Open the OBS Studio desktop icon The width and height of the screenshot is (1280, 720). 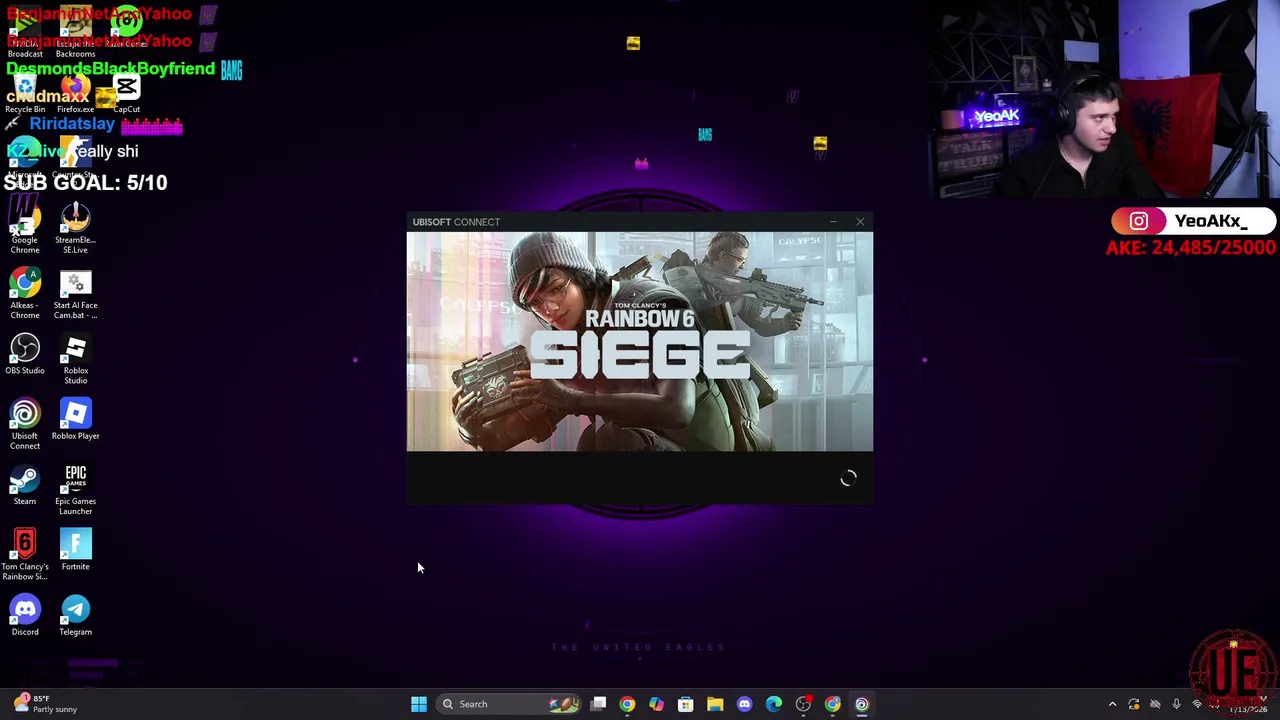[25, 355]
